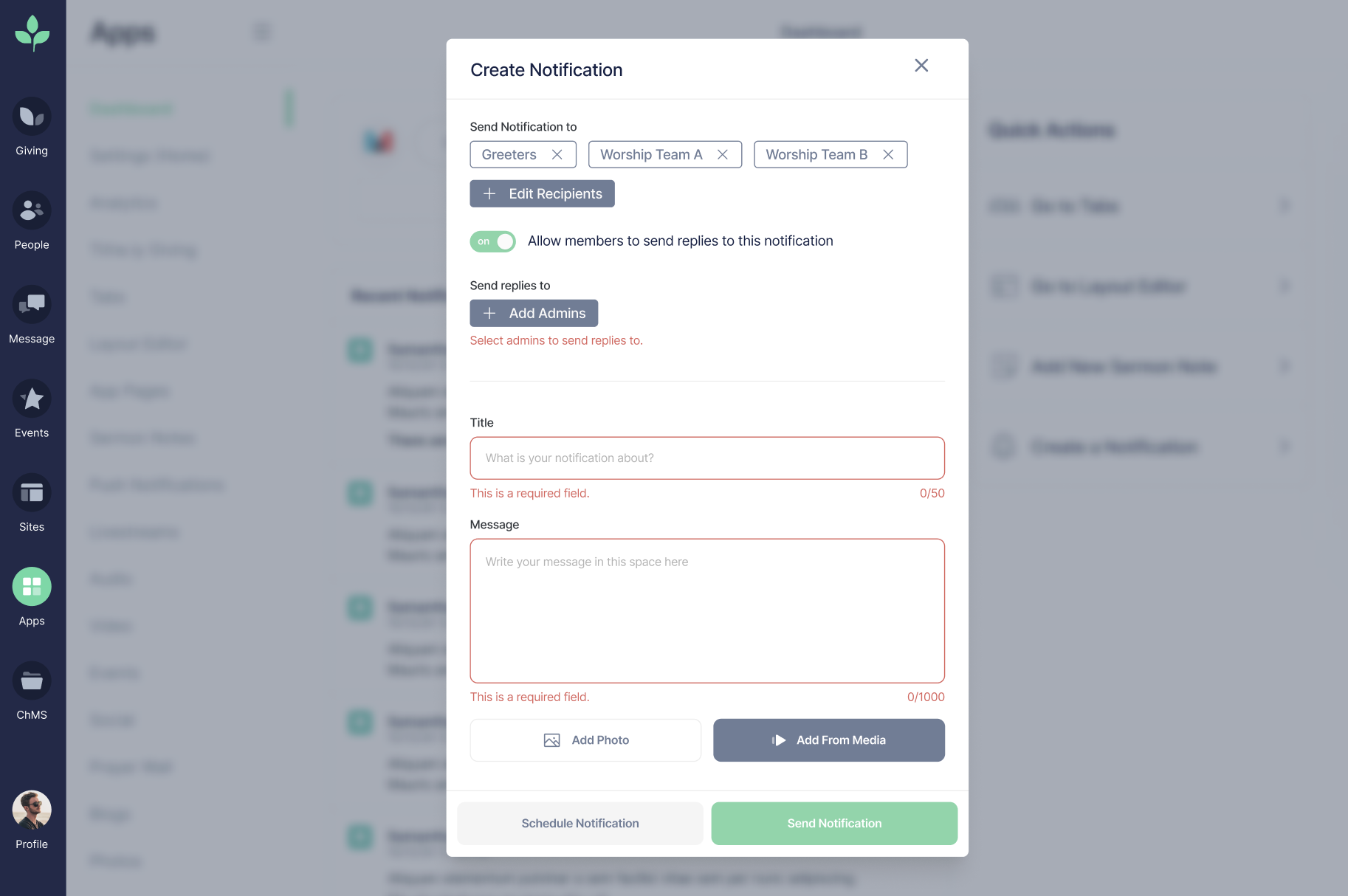Click the notification Title input field
This screenshot has width=1348, height=896.
(x=706, y=458)
